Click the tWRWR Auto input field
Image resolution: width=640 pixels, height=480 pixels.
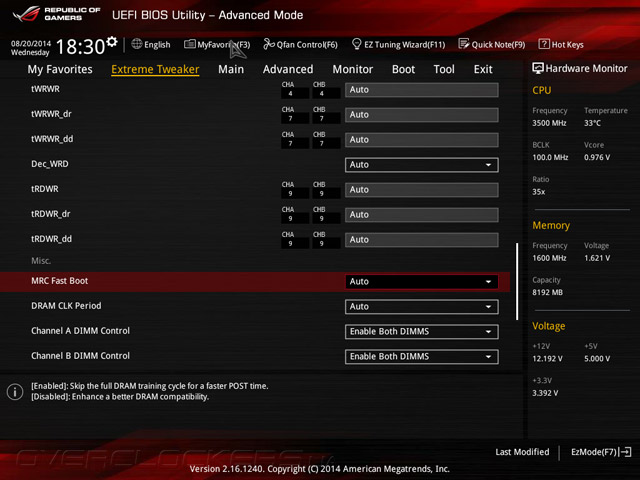tap(422, 90)
